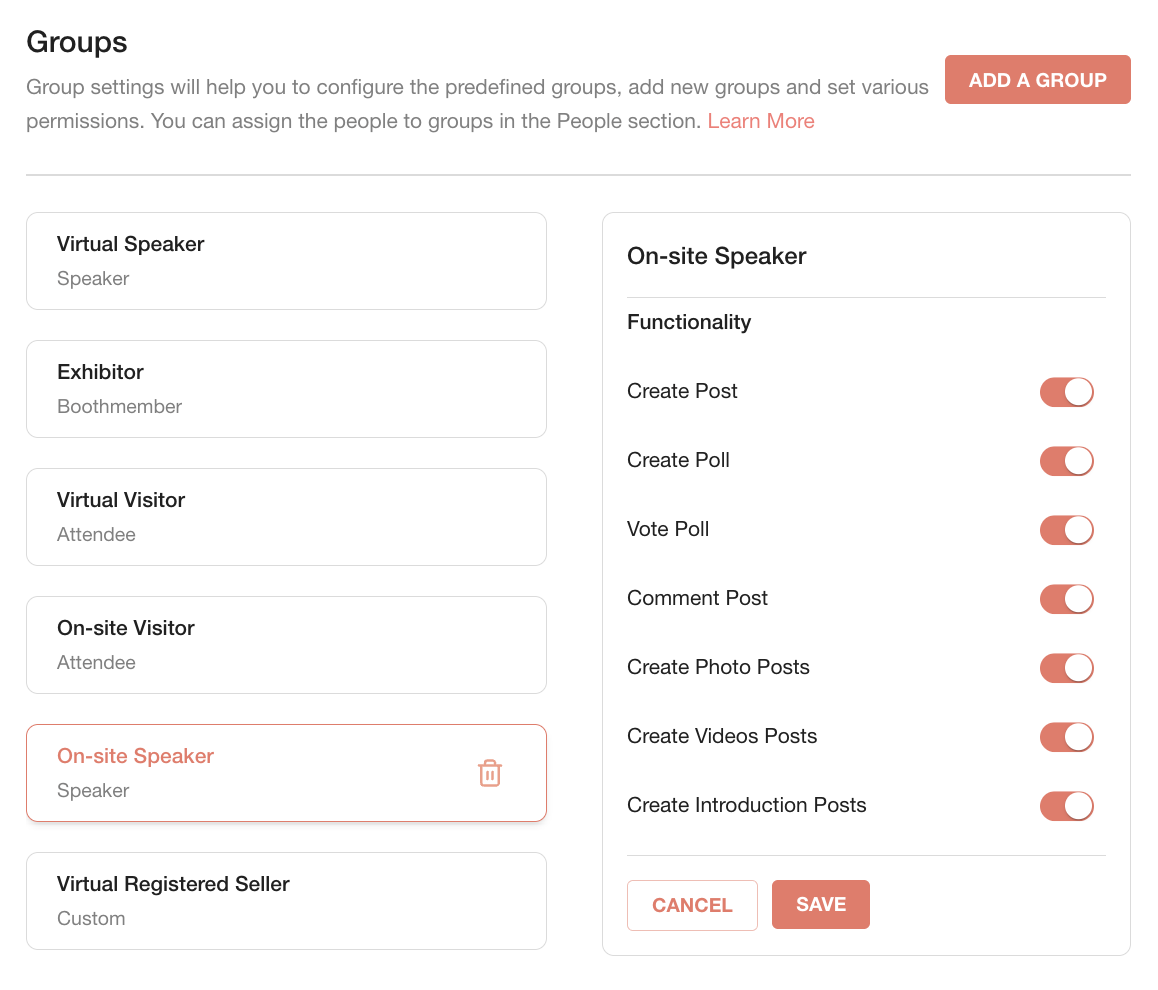1158x990 pixels.
Task: Select the Virtual Speaker group
Action: click(x=287, y=261)
